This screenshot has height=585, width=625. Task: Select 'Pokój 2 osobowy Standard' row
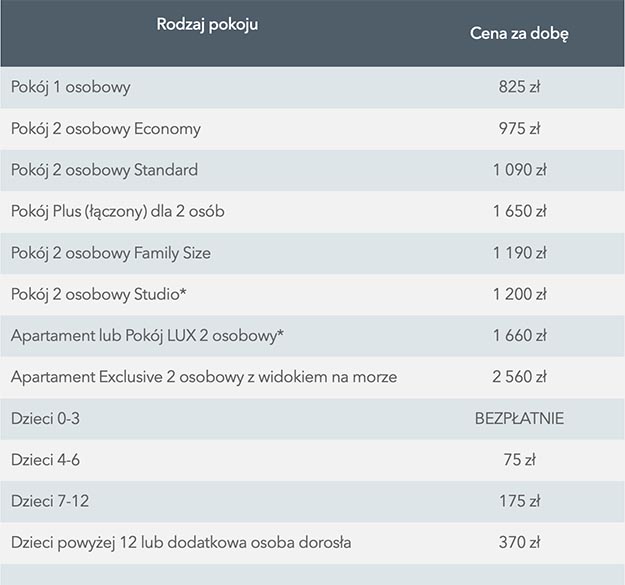click(312, 170)
